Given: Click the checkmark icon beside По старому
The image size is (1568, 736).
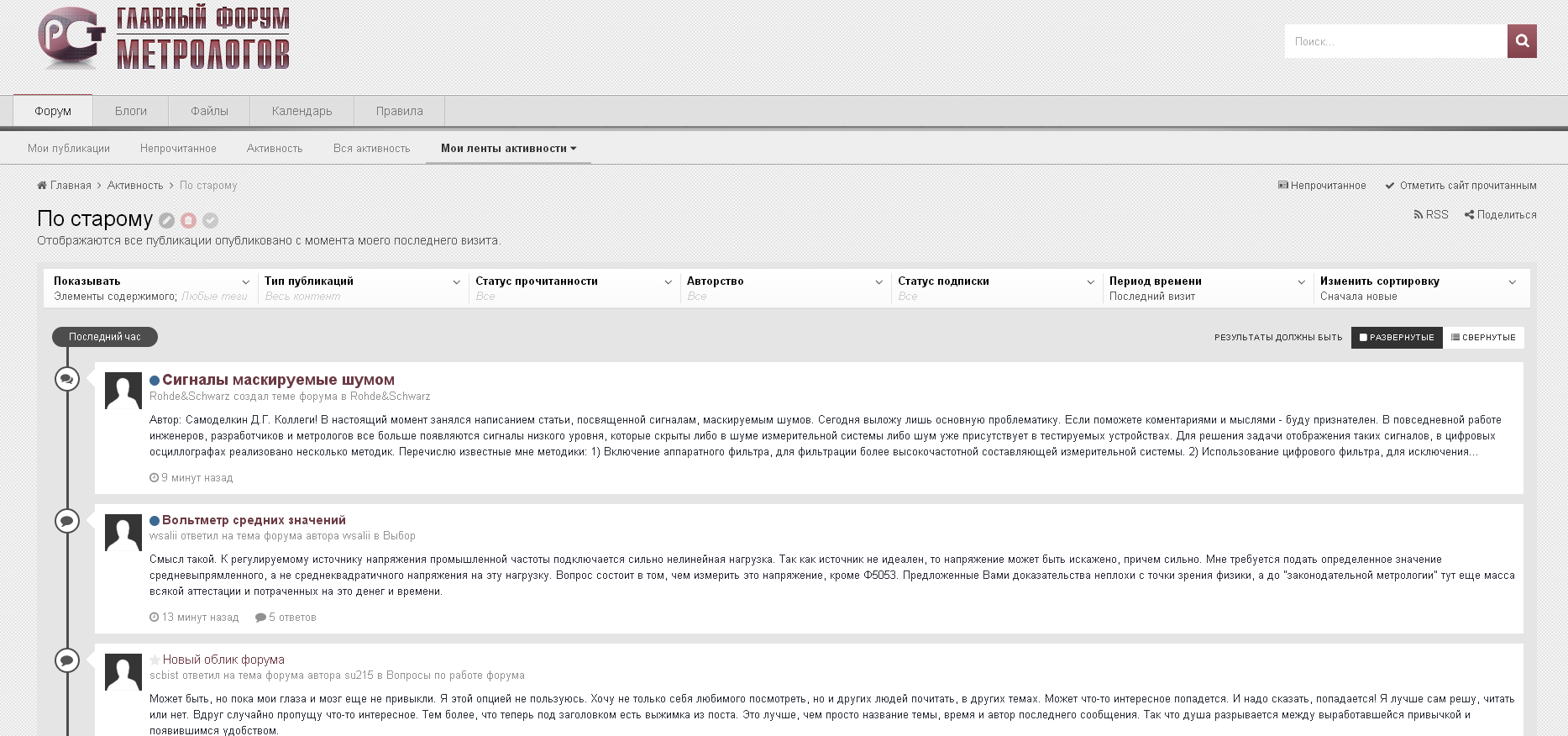Looking at the screenshot, I should [211, 220].
